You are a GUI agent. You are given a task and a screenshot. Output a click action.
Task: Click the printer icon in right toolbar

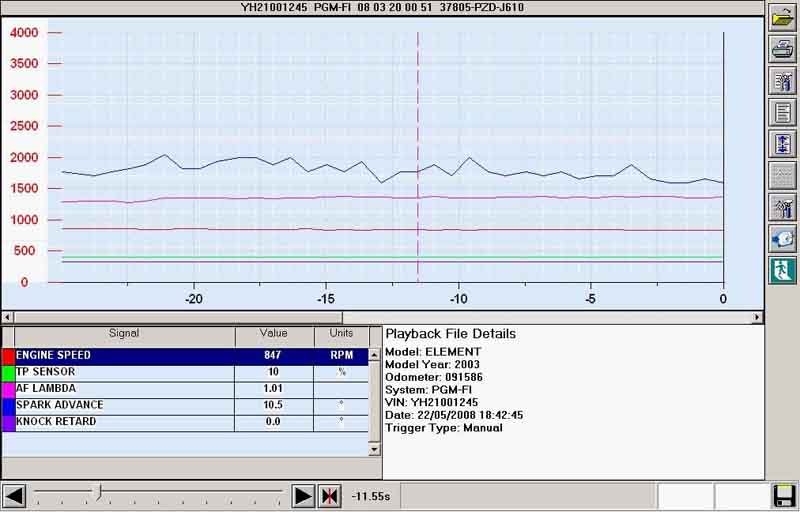(x=782, y=48)
